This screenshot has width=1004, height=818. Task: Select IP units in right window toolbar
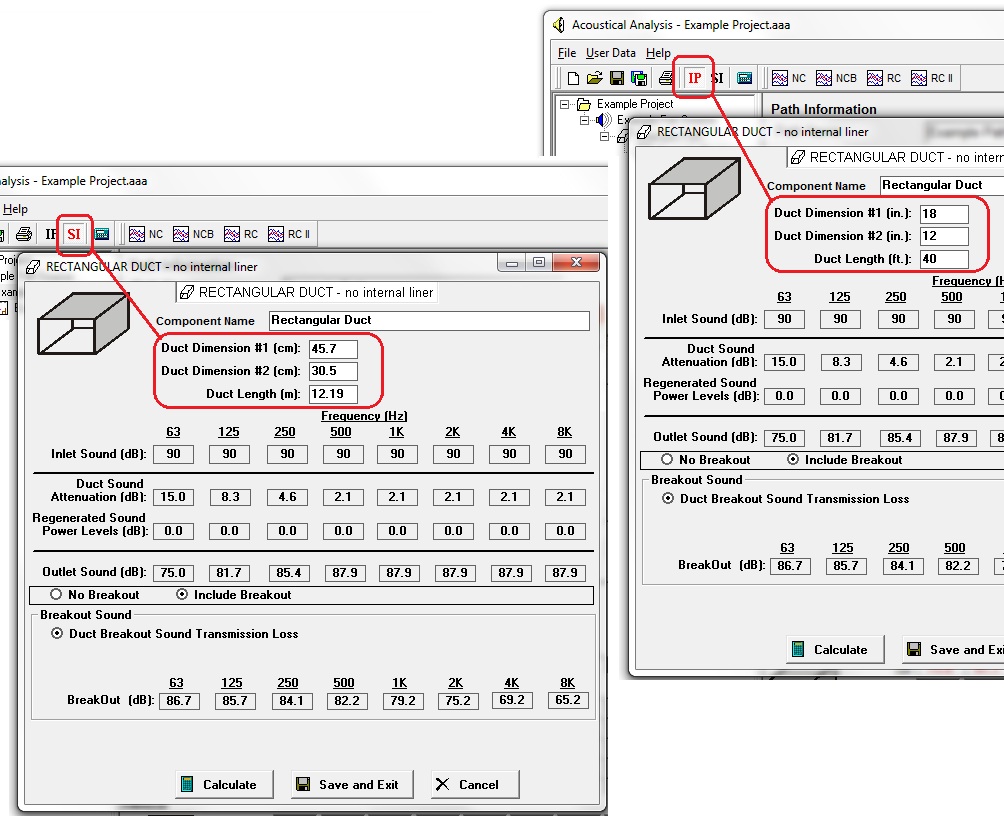click(694, 78)
